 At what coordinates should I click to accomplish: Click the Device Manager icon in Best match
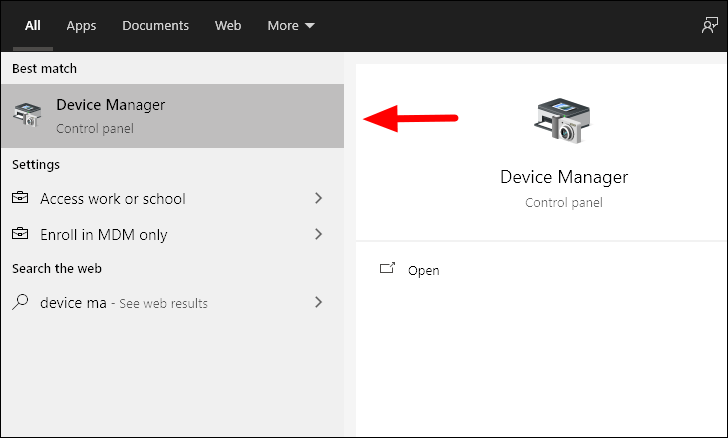(x=27, y=115)
